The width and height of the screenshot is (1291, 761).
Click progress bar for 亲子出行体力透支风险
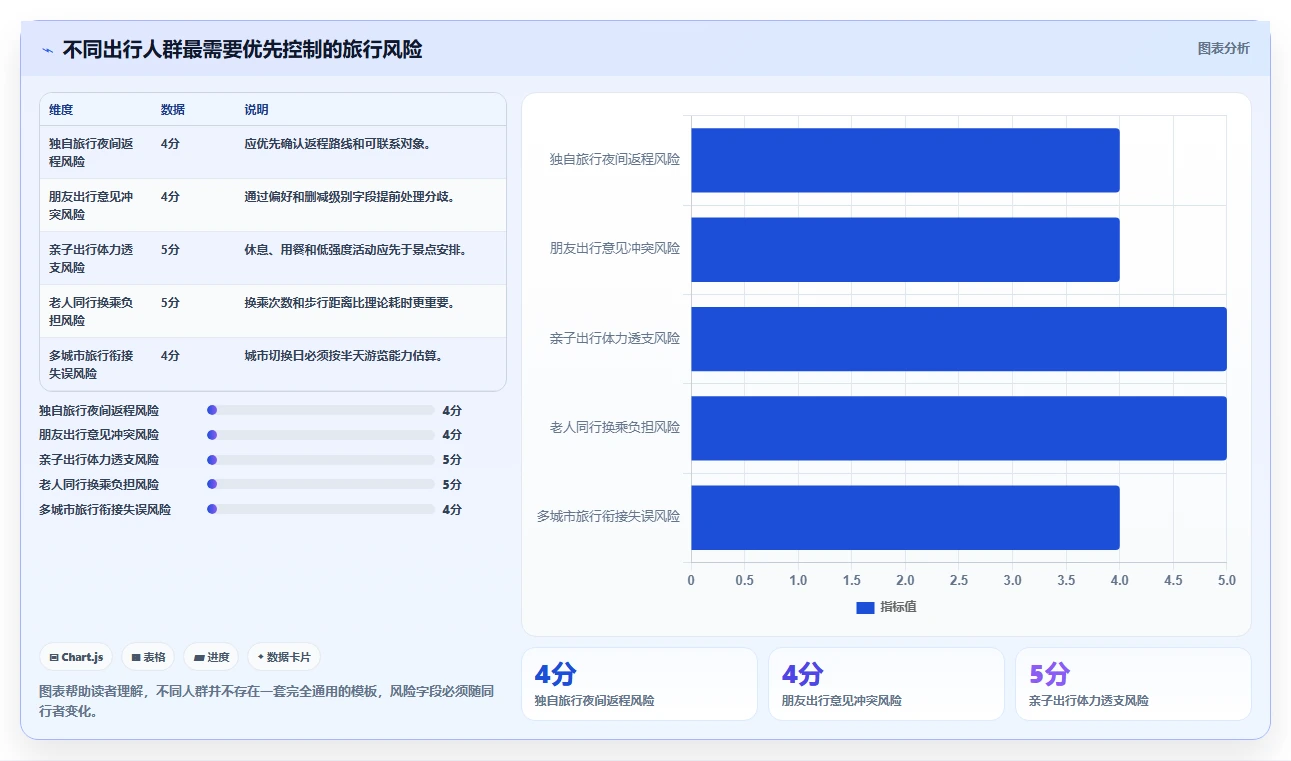(x=320, y=460)
